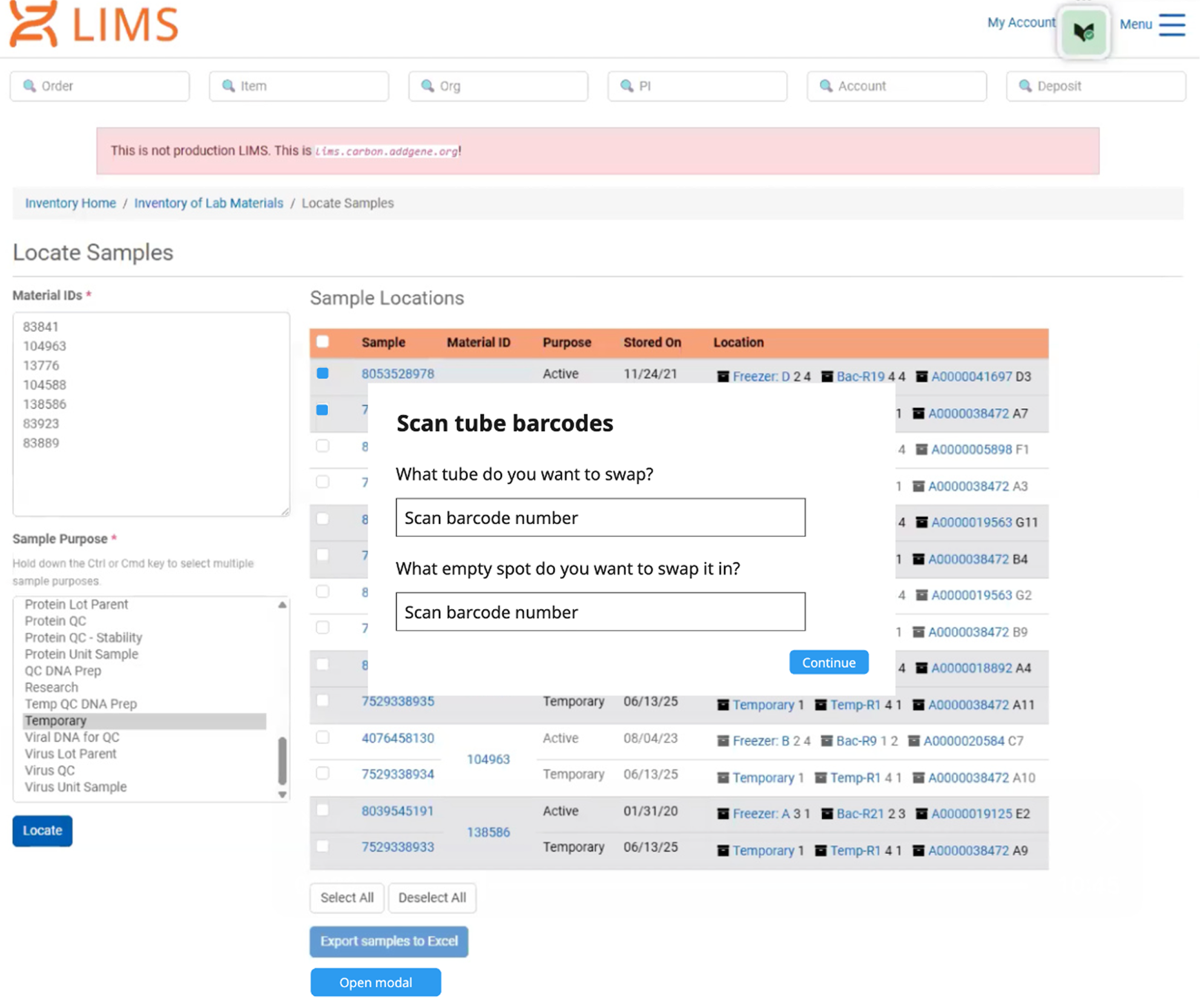This screenshot has width=1200, height=1008.
Task: Select Virus QC in the Sample Purpose list
Action: (x=50, y=771)
